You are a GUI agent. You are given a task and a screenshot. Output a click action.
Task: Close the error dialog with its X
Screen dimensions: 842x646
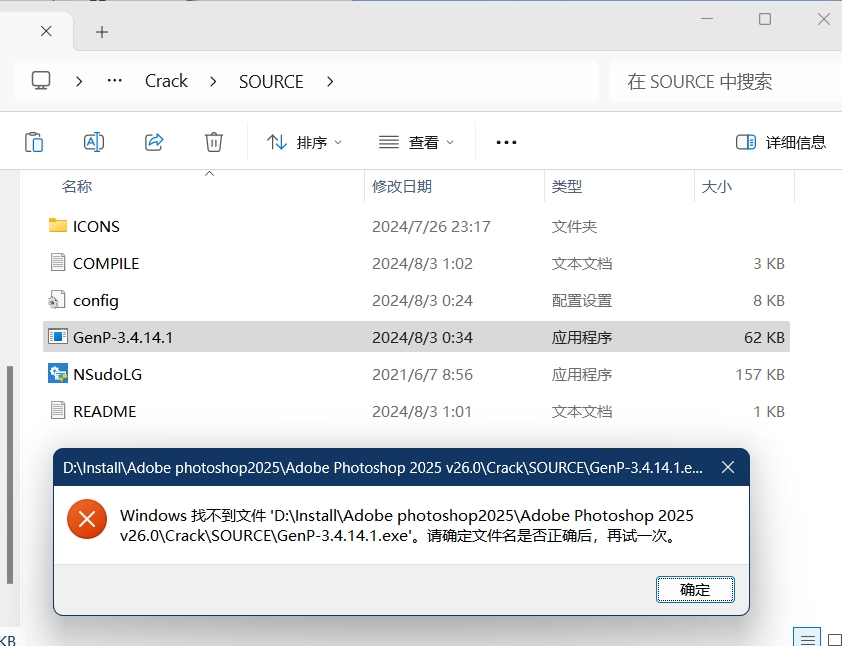(x=728, y=467)
